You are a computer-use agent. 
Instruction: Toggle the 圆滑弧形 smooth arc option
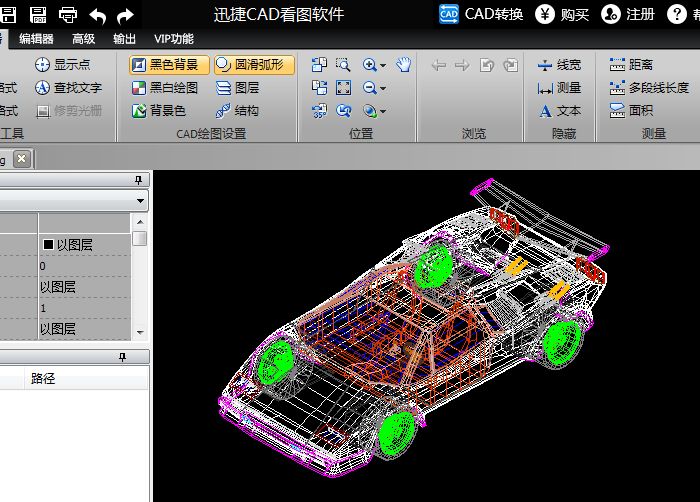pos(254,65)
